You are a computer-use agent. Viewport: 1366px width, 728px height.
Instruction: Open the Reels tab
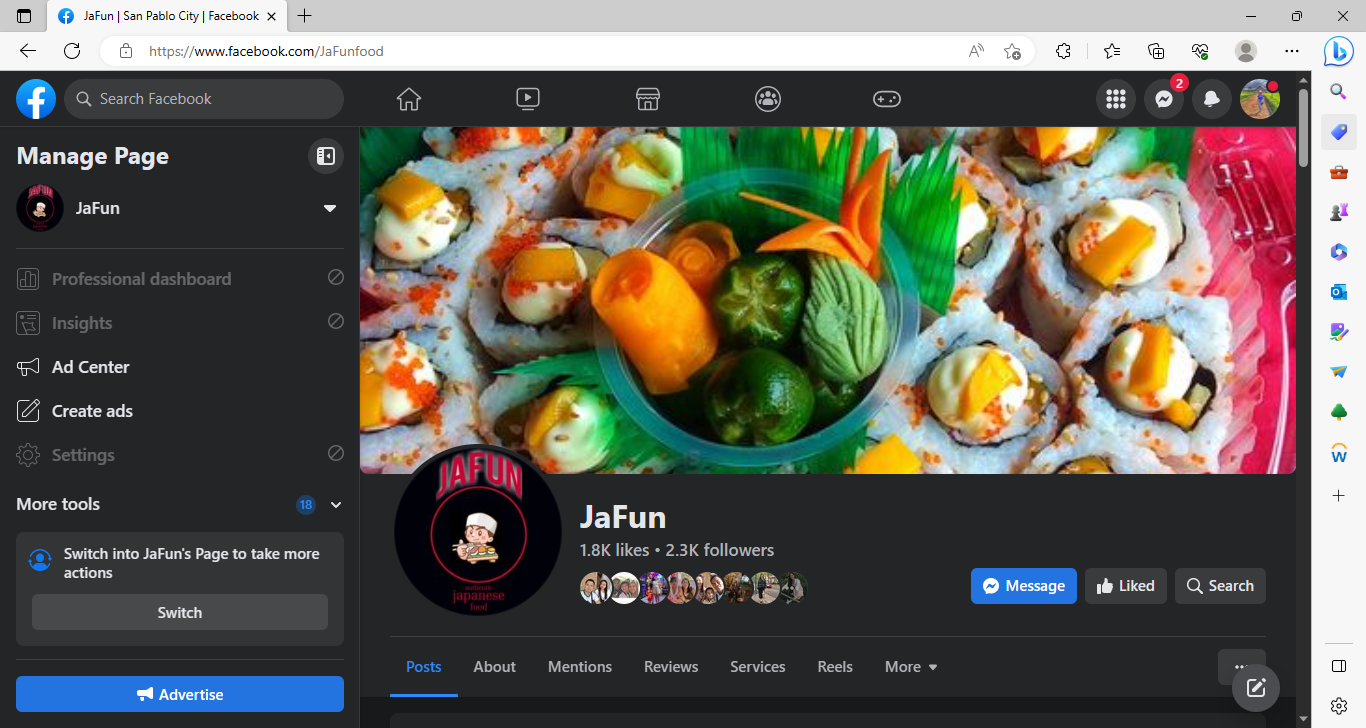(835, 667)
